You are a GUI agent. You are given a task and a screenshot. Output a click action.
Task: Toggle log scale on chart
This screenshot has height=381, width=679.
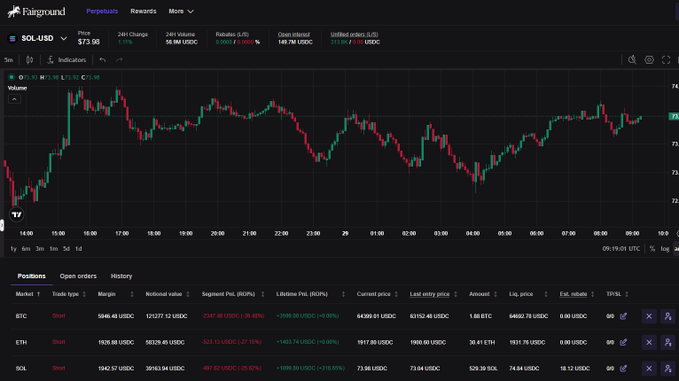click(x=665, y=249)
